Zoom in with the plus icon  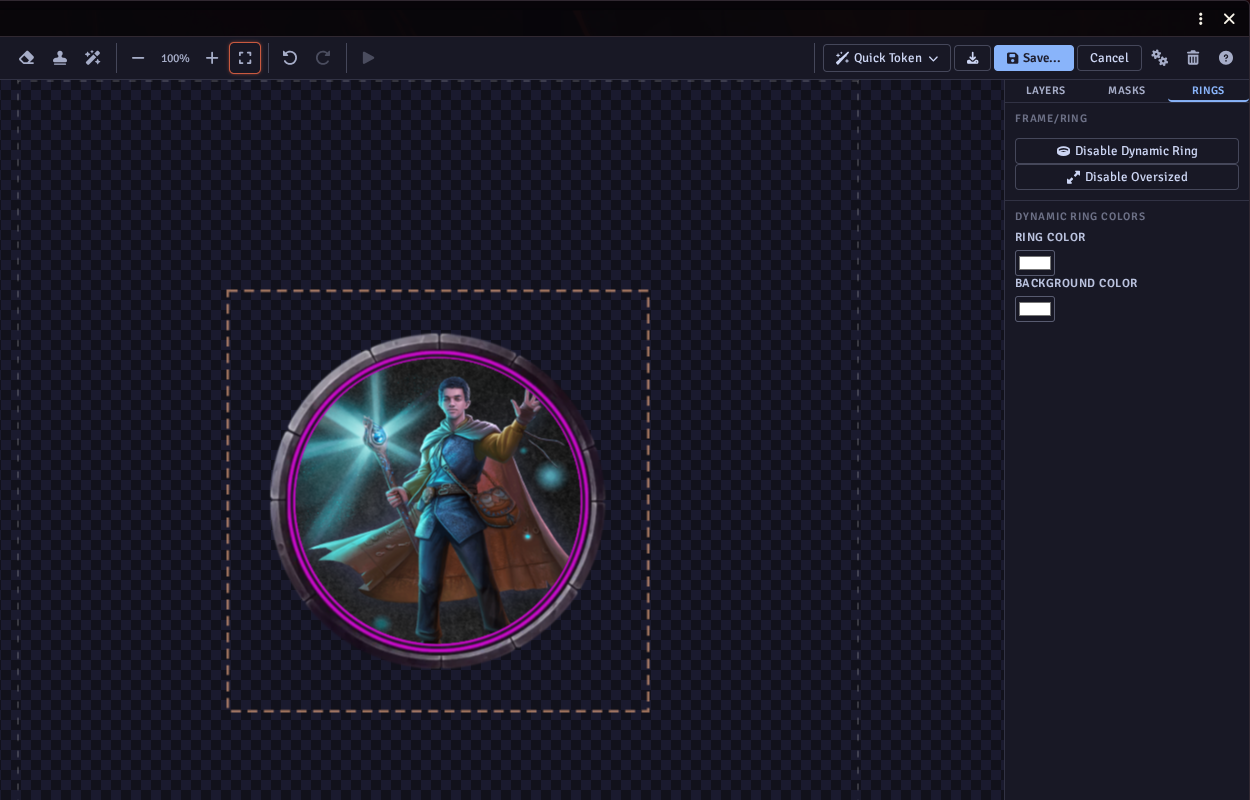click(x=212, y=58)
